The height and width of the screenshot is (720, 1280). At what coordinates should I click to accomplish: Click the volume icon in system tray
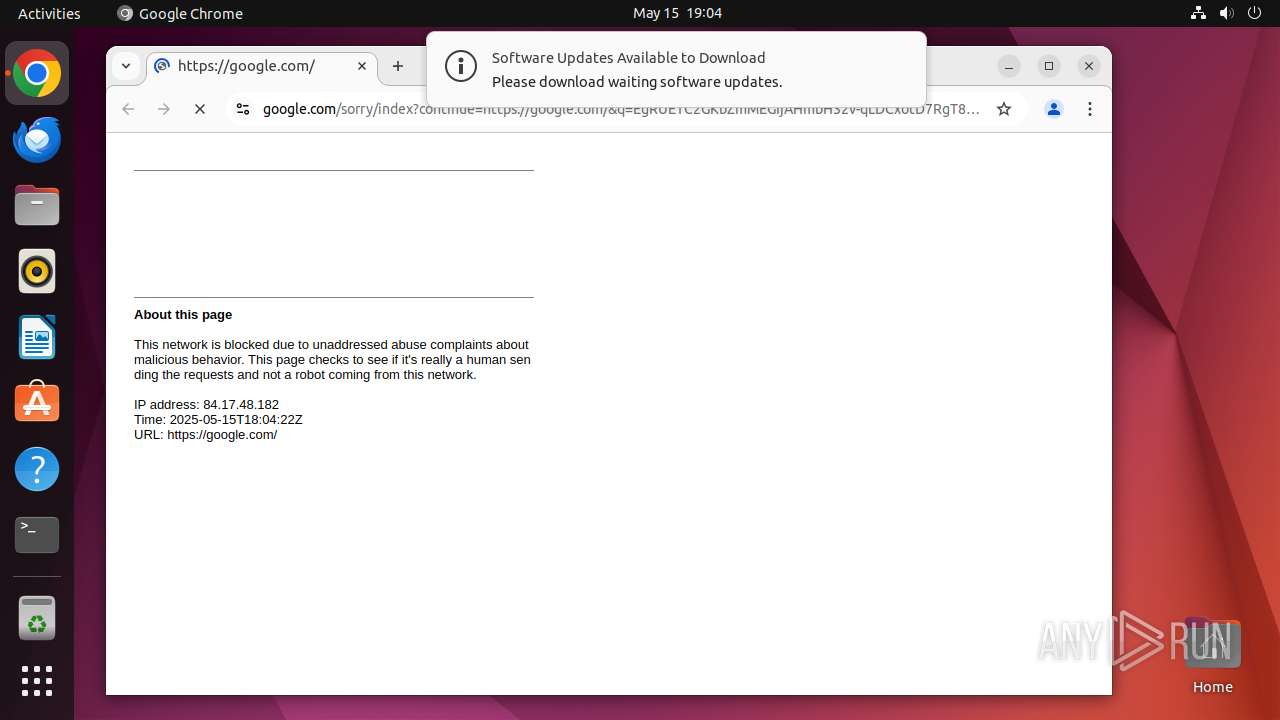click(1226, 13)
